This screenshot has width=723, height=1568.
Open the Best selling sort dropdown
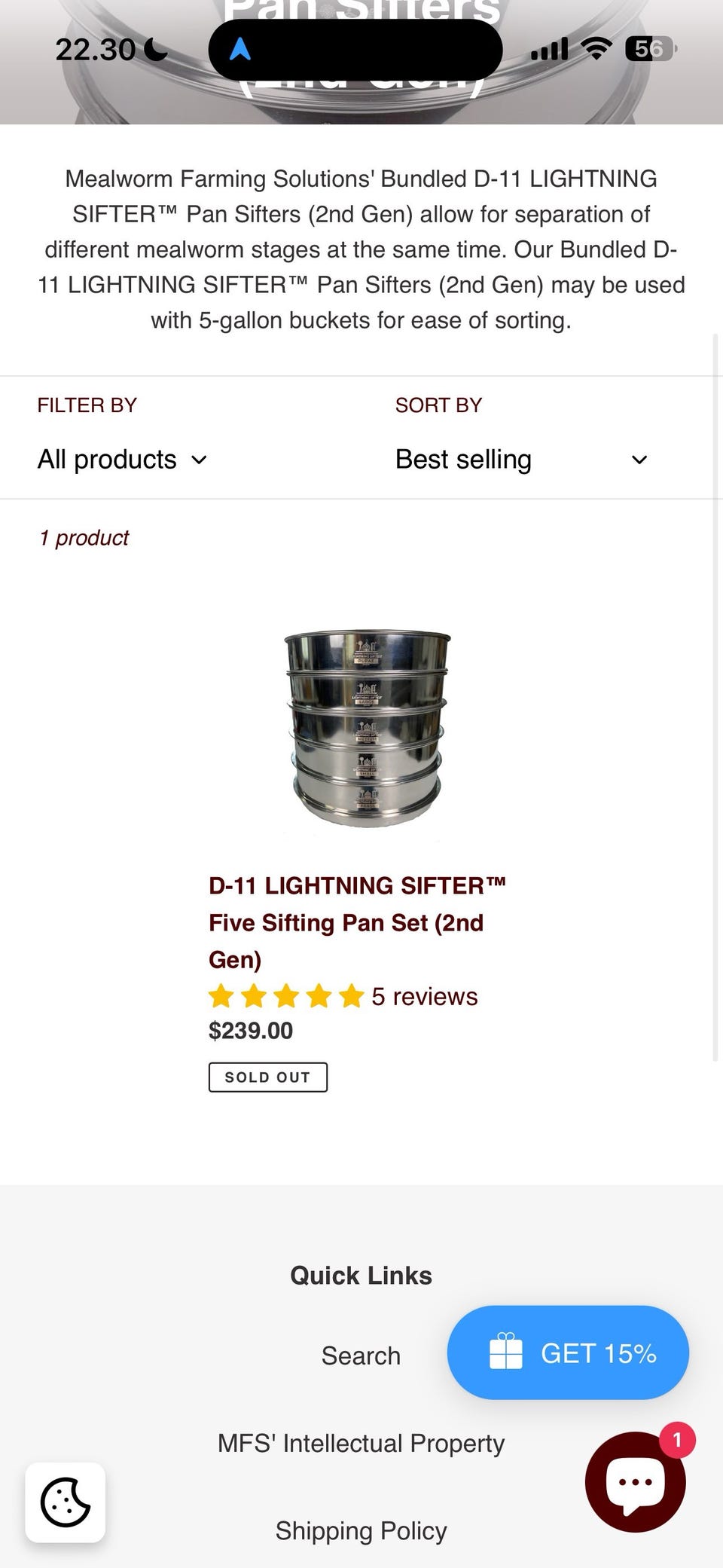click(463, 460)
